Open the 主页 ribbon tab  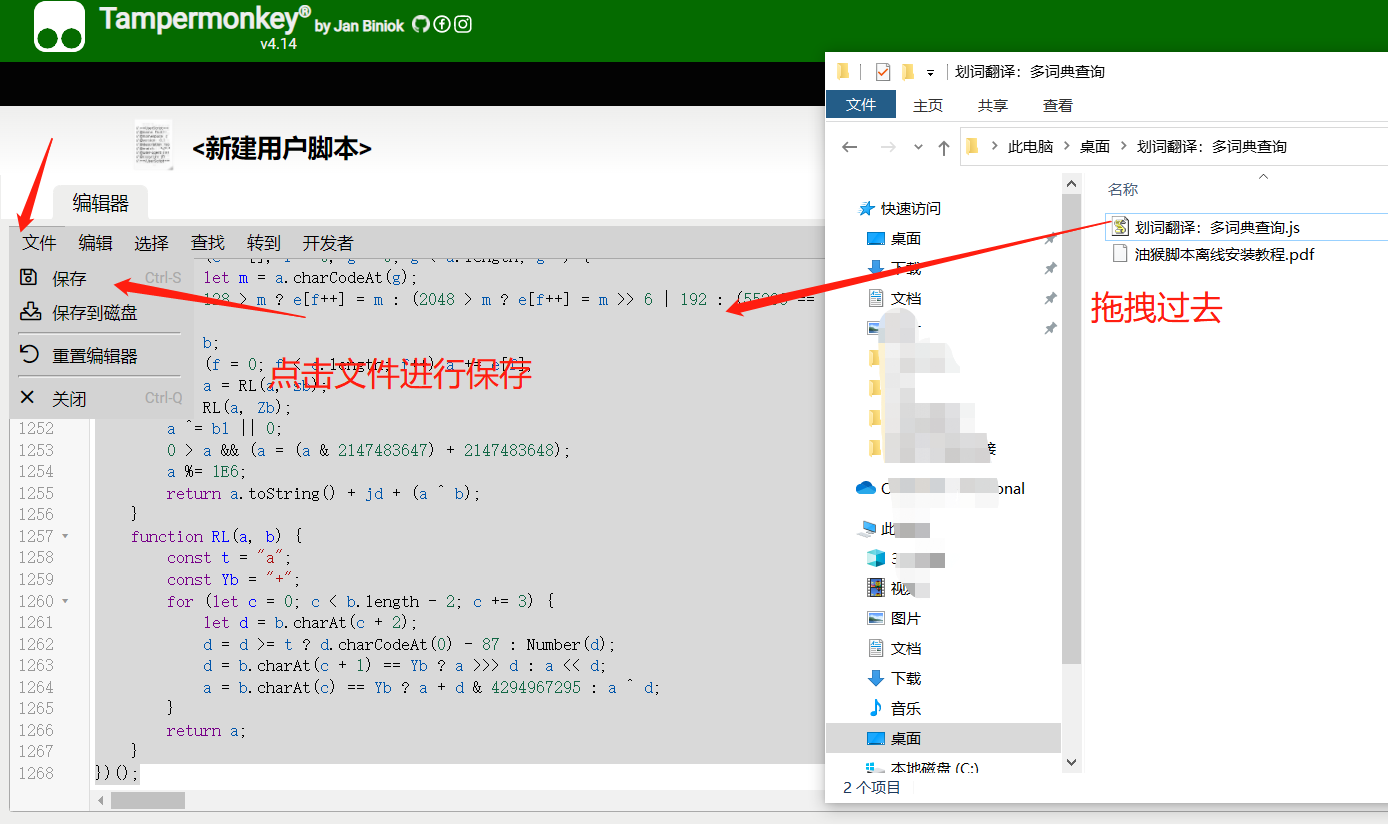pos(928,105)
